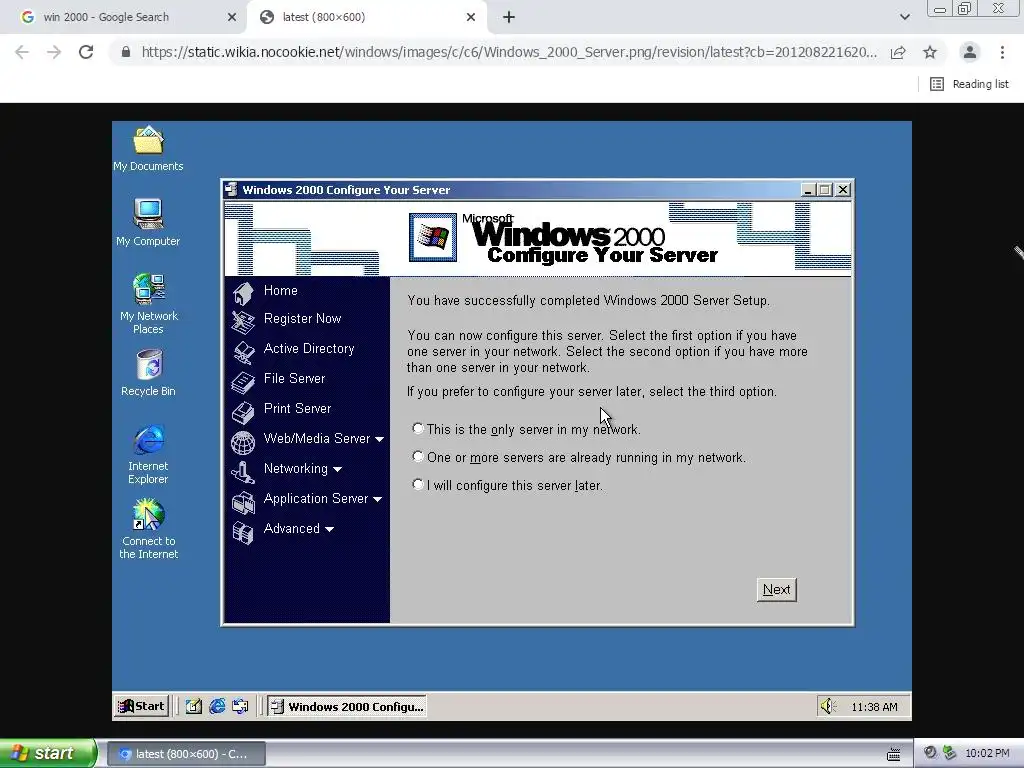This screenshot has height=768, width=1024.
Task: Close the Configure Your Server window
Action: tap(843, 190)
